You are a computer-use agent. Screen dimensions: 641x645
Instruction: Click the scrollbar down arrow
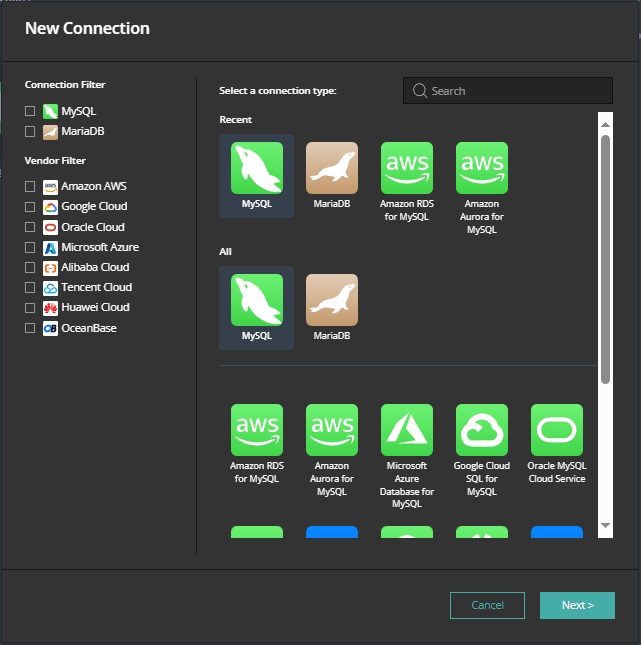(x=605, y=525)
